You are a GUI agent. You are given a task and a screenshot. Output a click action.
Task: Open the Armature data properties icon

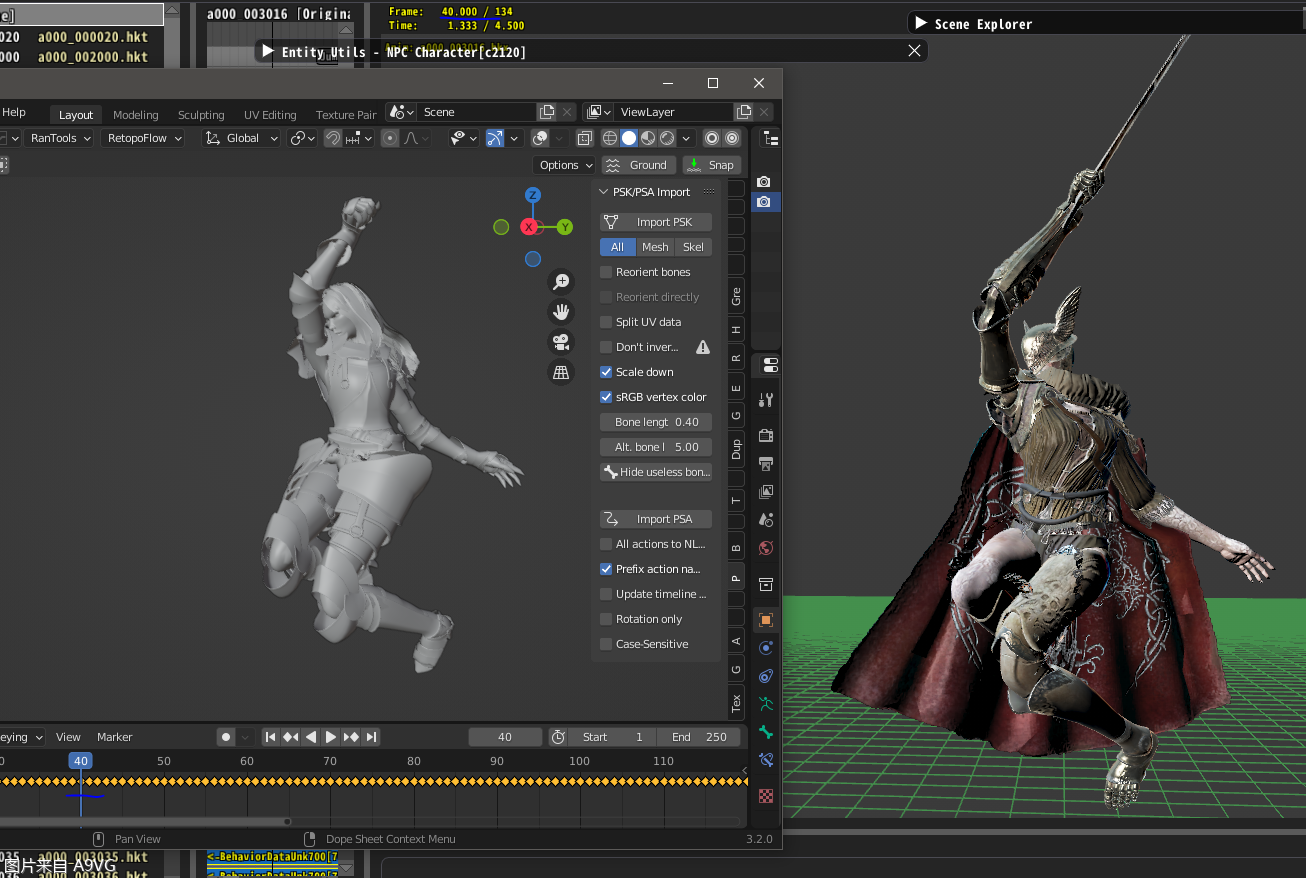(766, 704)
